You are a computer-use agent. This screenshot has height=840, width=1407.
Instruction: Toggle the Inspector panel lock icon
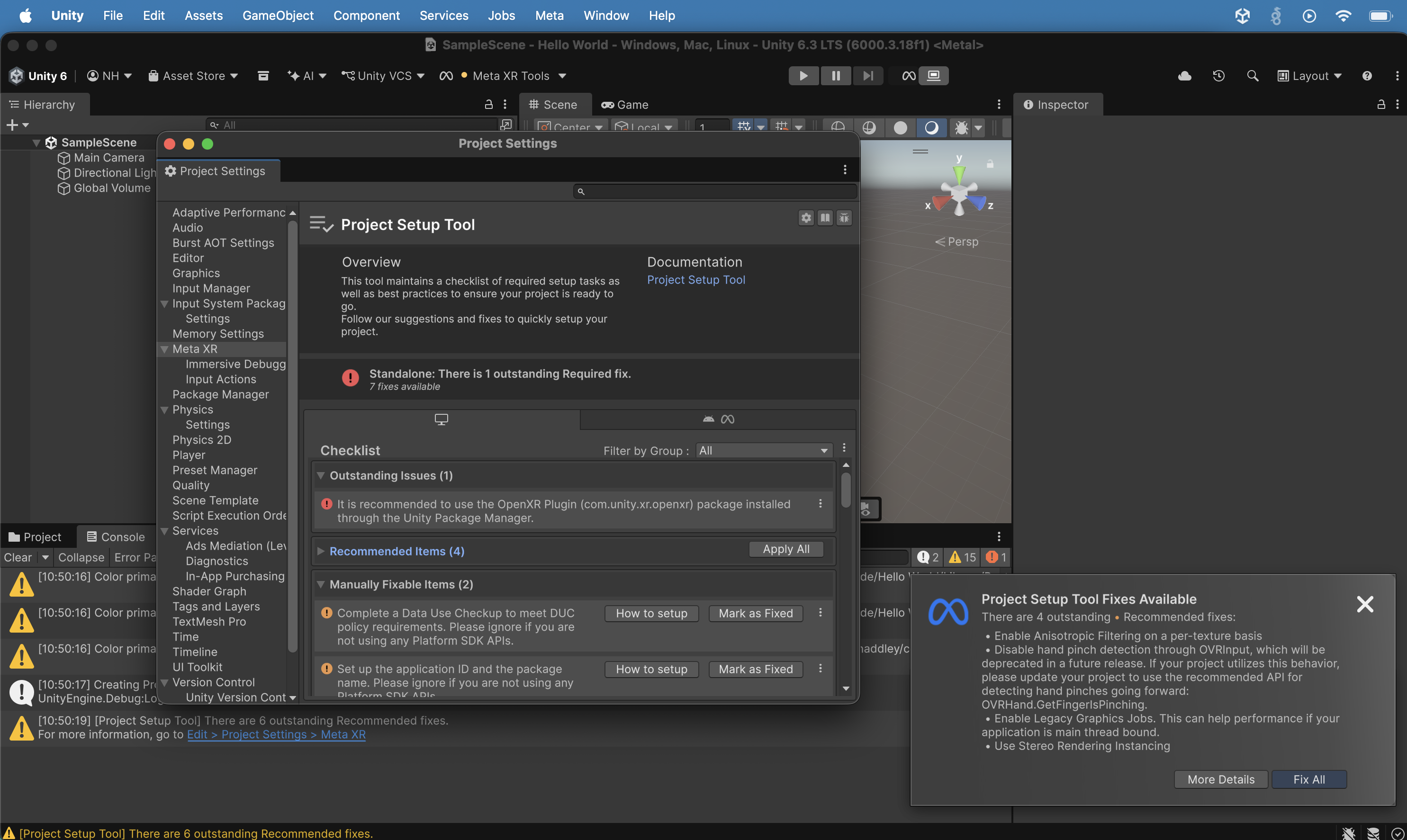click(x=1381, y=104)
